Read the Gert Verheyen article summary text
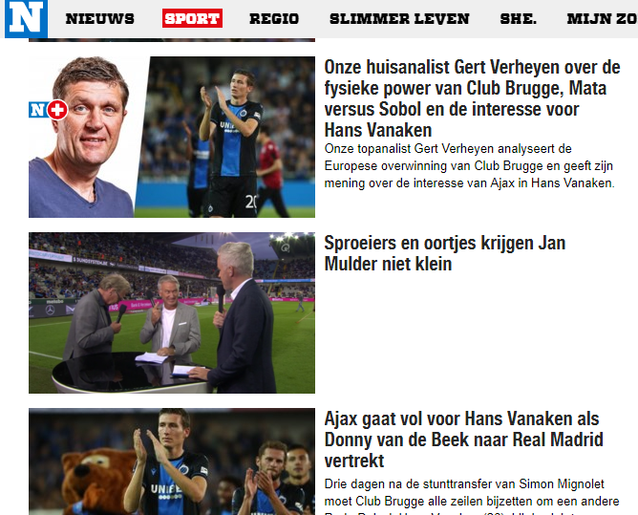 click(469, 166)
